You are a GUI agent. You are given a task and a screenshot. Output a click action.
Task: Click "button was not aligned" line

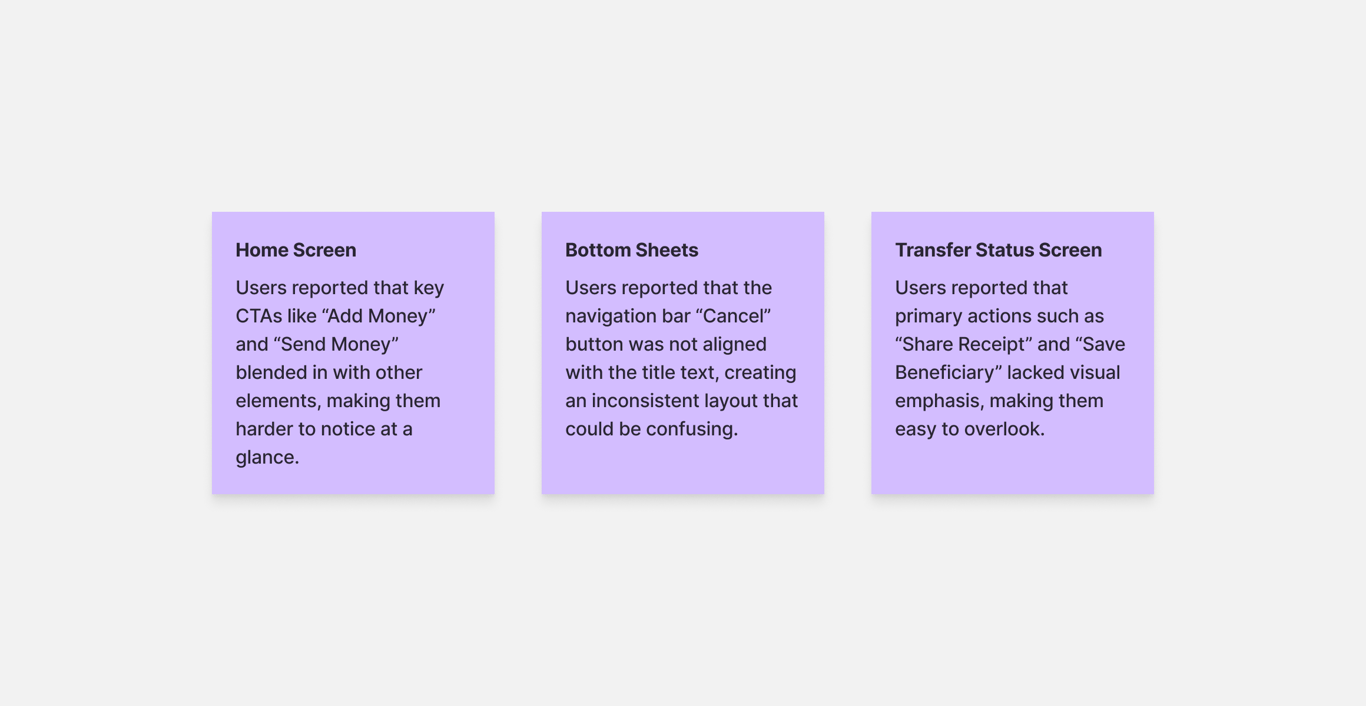[x=665, y=344]
